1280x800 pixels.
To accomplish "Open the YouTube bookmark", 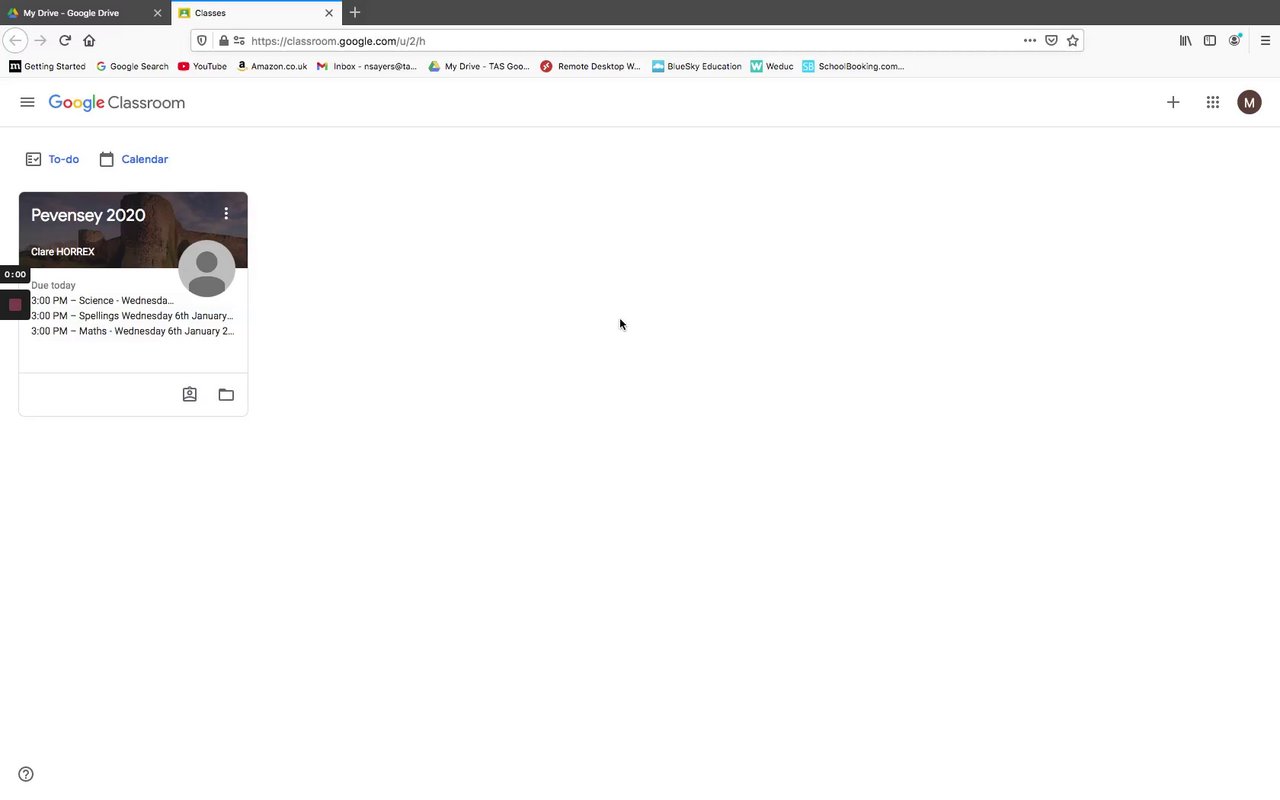I will point(202,66).
